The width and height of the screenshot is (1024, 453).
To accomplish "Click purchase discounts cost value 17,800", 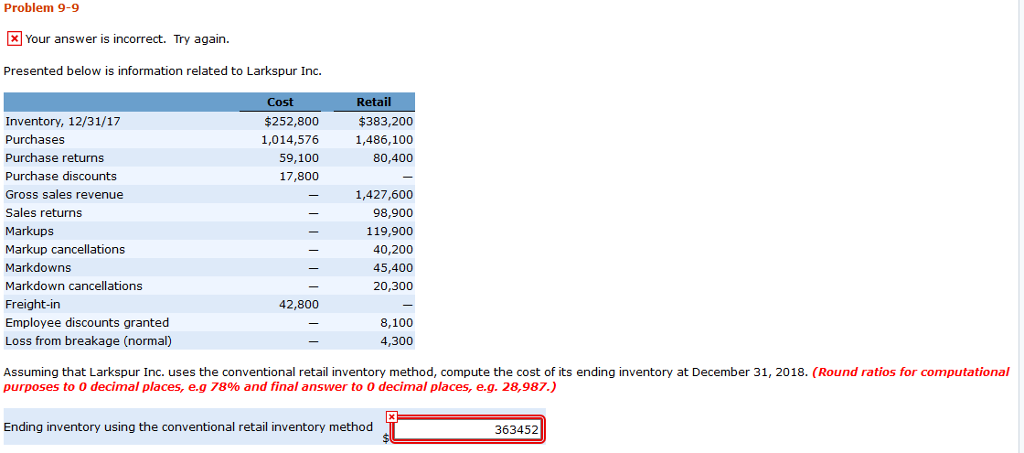I will coord(300,176).
